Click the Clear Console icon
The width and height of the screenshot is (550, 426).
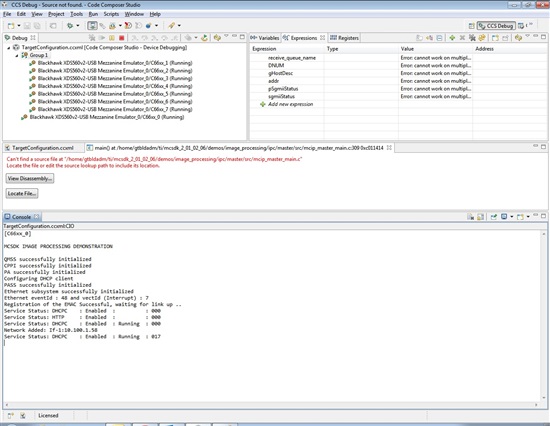(470, 217)
